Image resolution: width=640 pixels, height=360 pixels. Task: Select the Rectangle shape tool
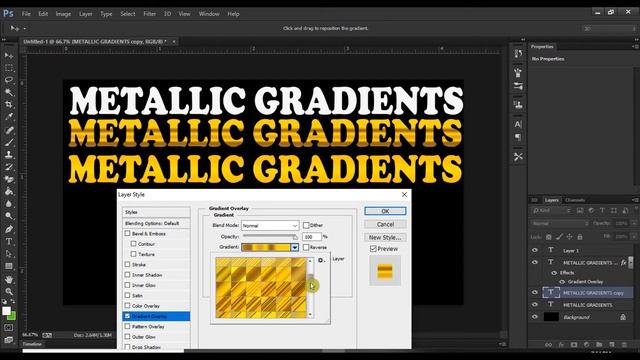(x=9, y=266)
